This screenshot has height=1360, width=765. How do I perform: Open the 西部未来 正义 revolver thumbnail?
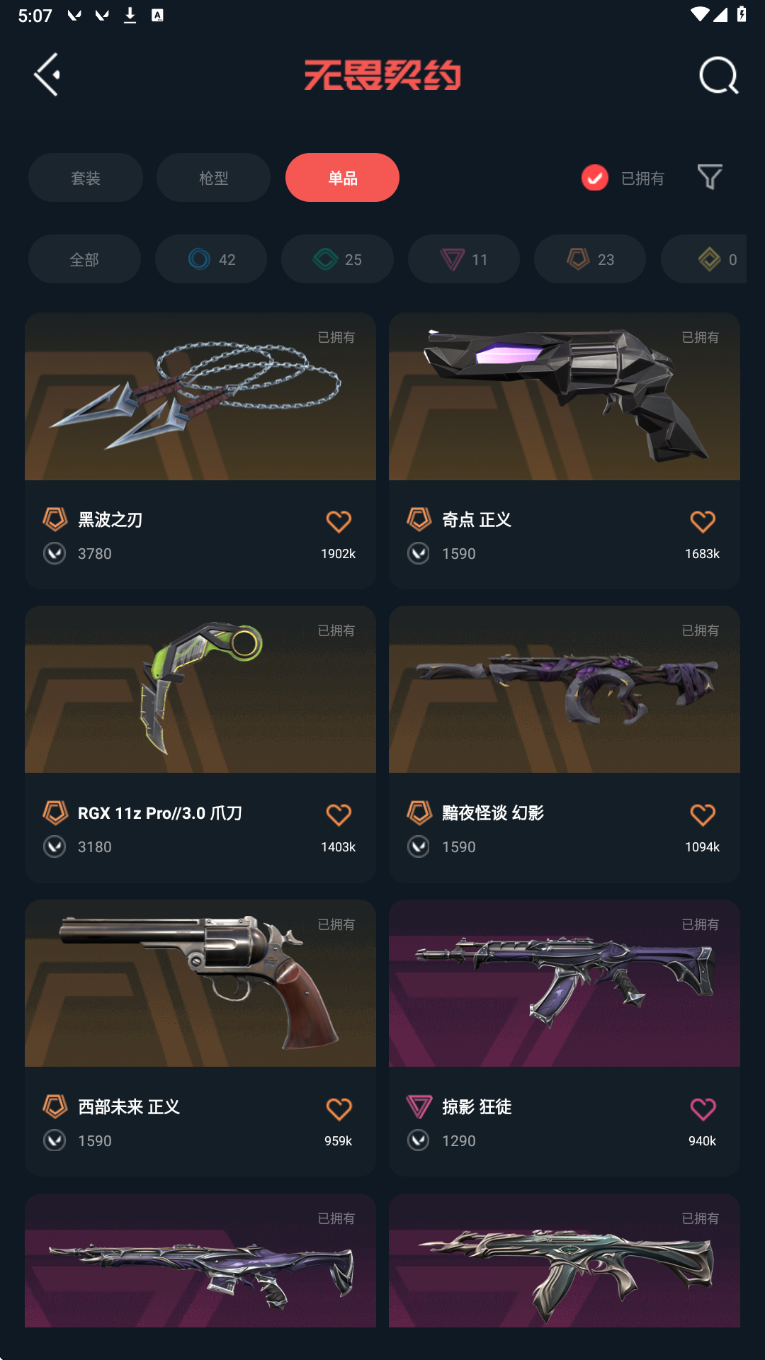(200, 983)
